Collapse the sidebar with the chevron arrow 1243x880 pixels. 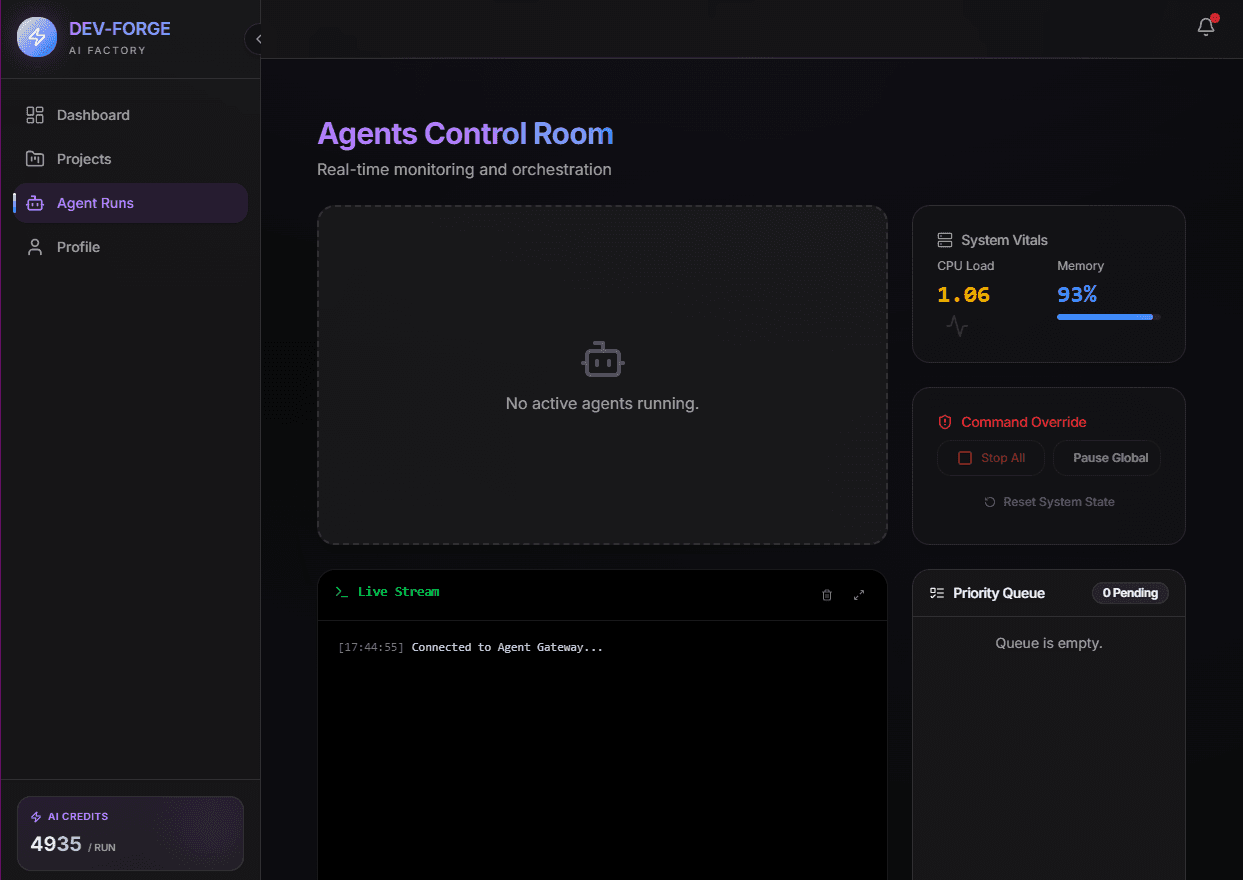coord(257,39)
